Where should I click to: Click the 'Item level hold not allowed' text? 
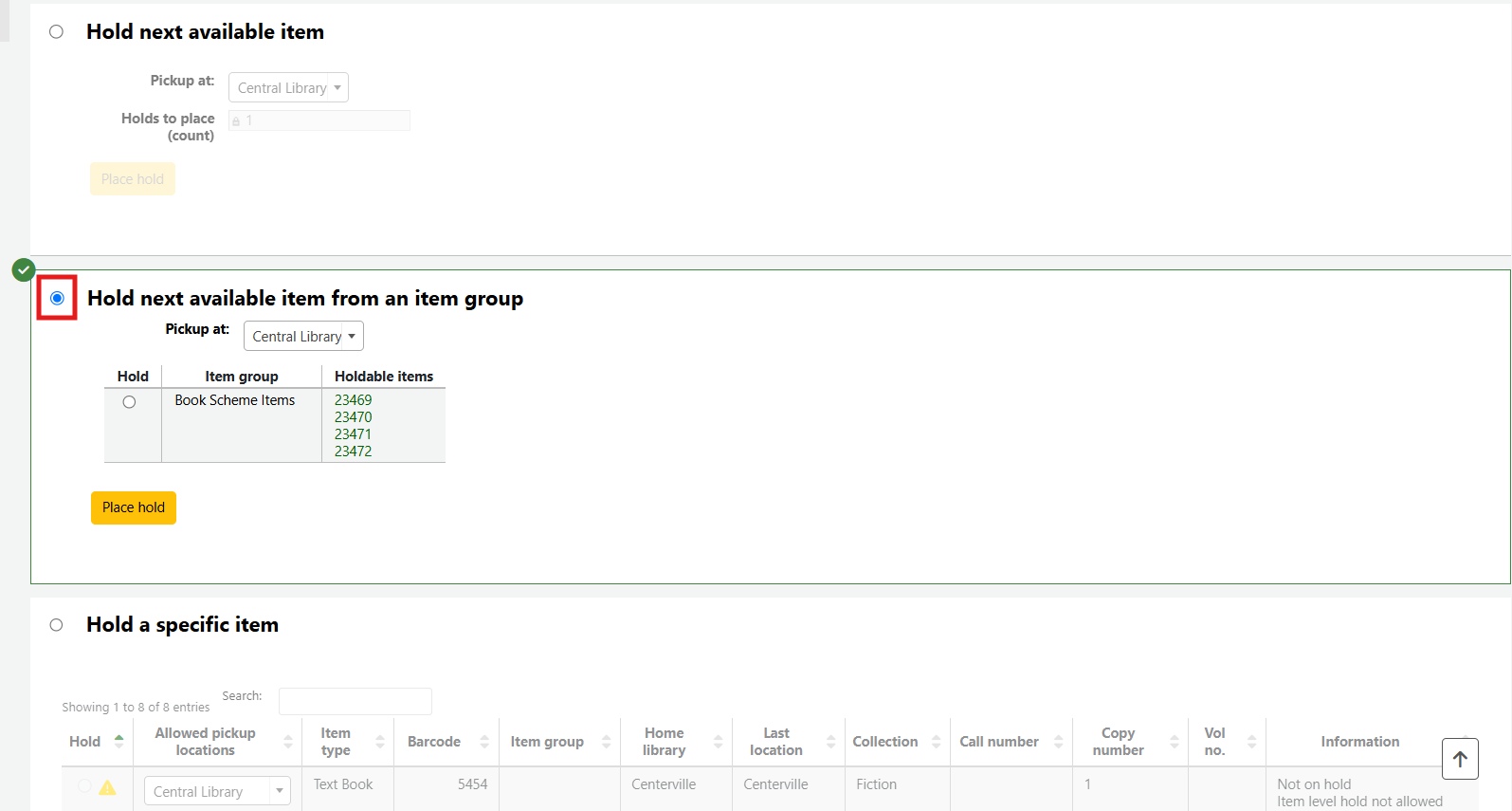pyautogui.click(x=1359, y=802)
